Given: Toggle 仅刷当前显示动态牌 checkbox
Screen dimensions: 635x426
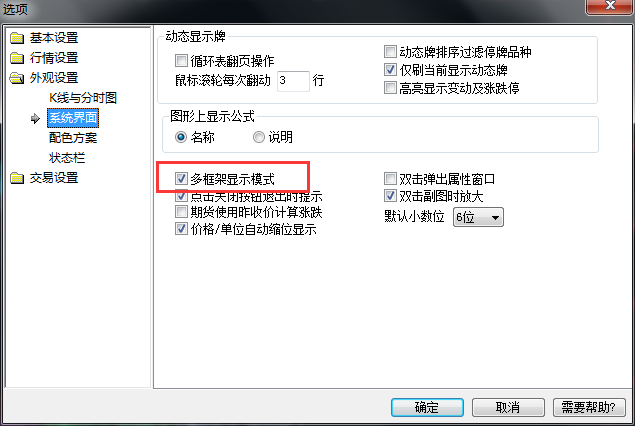Looking at the screenshot, I should pos(390,70).
